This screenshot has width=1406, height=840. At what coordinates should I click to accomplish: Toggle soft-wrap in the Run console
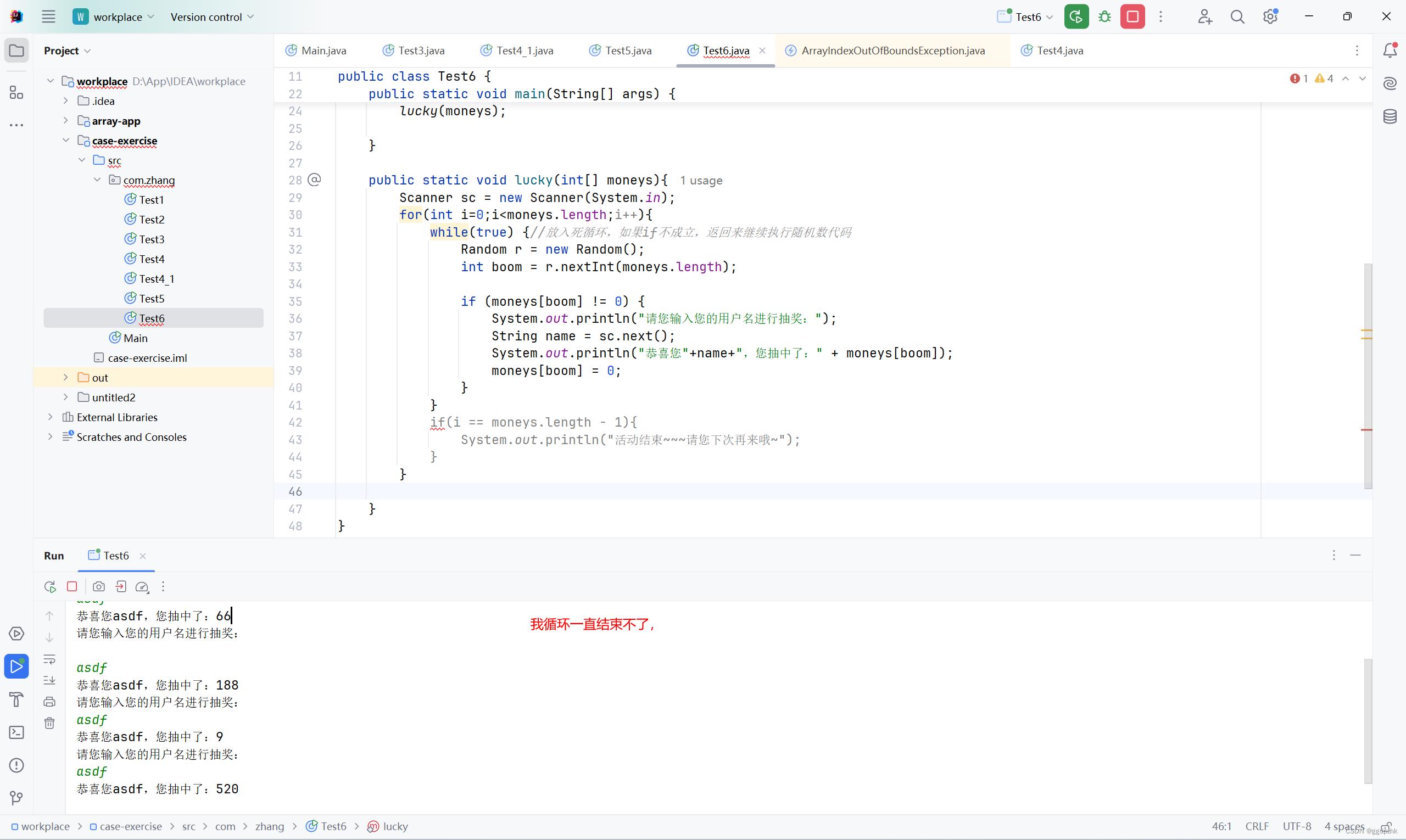(50, 659)
